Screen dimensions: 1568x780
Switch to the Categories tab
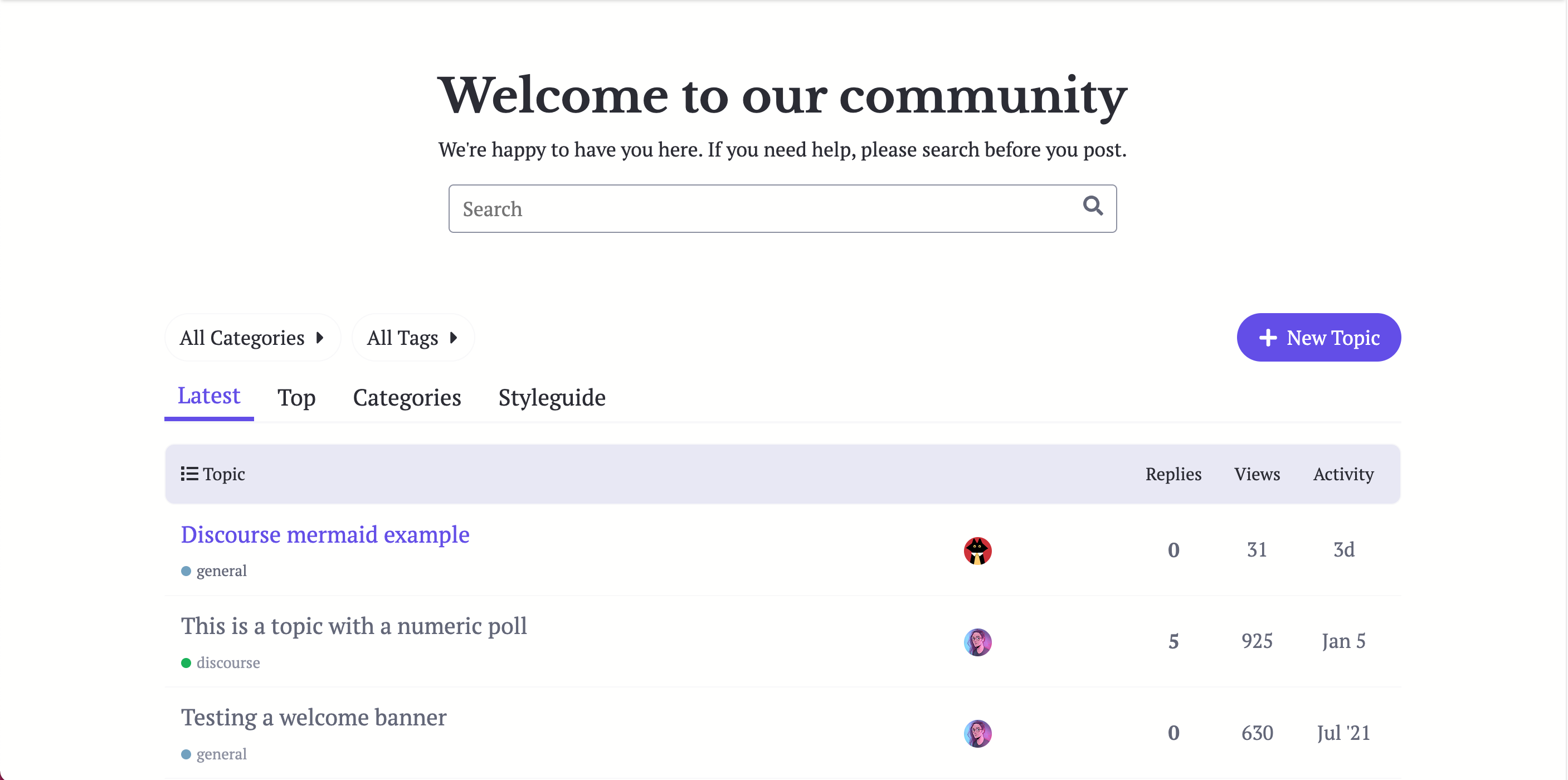[407, 398]
